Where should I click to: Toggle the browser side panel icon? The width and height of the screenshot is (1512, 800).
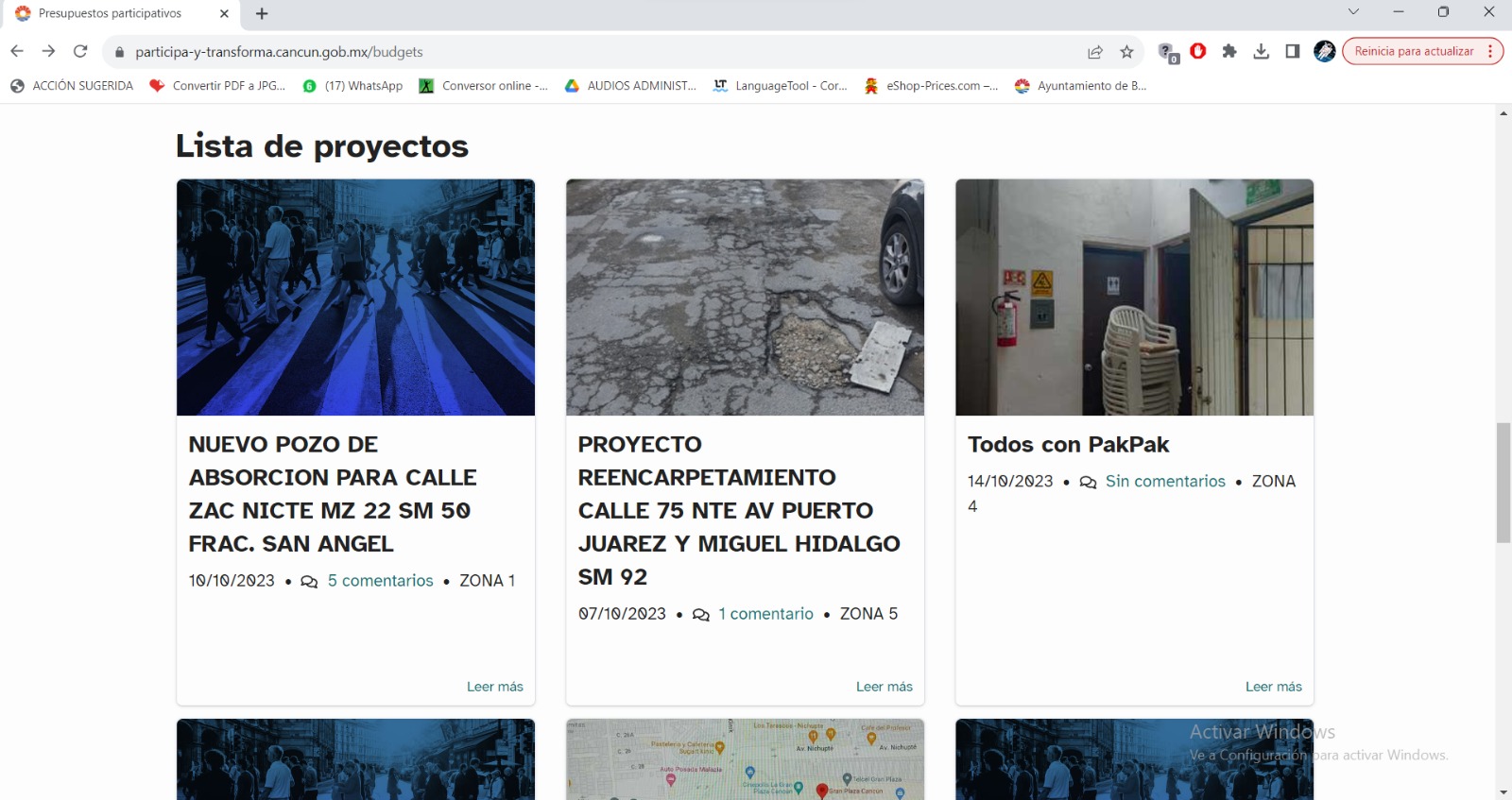click(1292, 51)
